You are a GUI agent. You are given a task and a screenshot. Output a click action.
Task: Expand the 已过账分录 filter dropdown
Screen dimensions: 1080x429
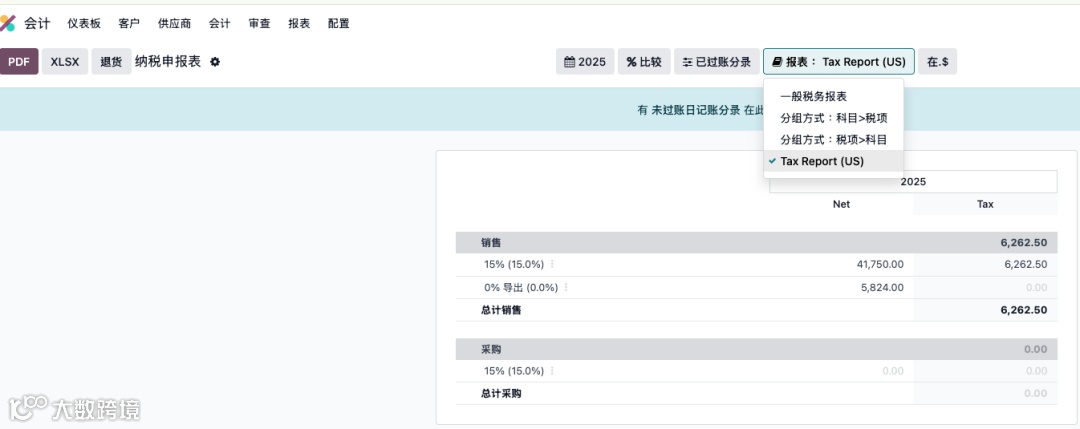click(716, 62)
